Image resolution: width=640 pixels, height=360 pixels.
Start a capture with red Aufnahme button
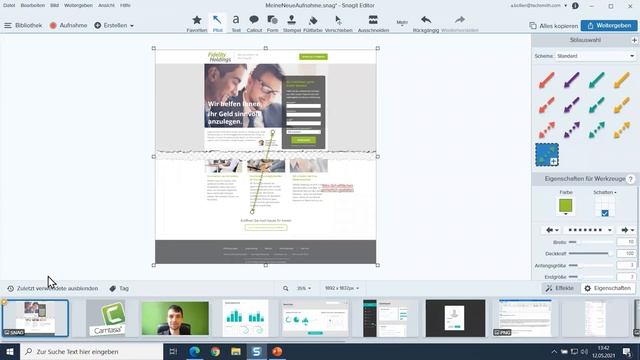coord(68,25)
